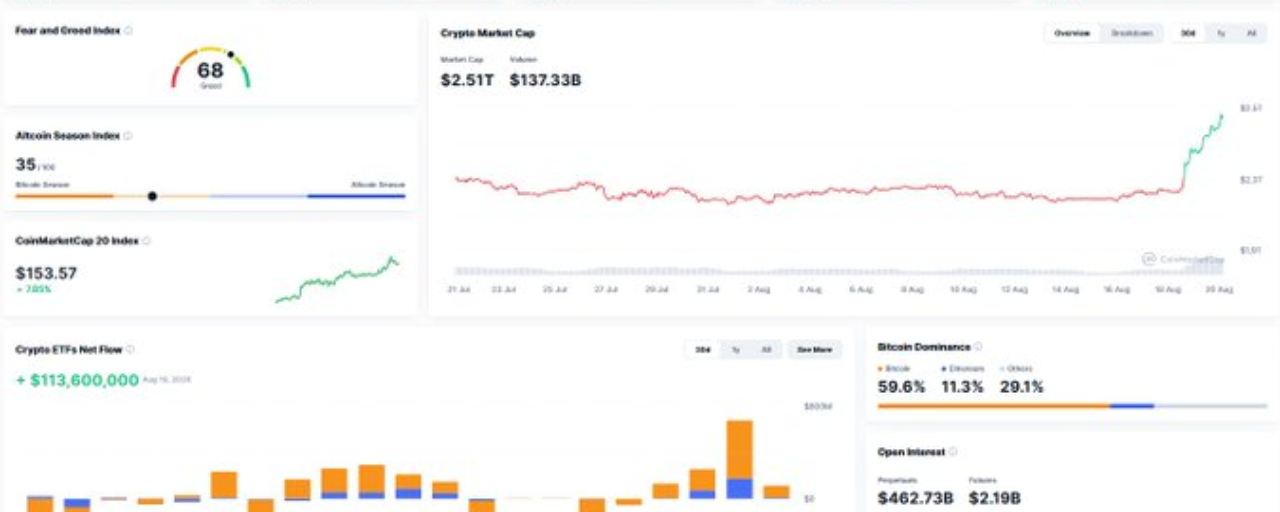Click the + $113,600,000 net flow value
The width and height of the screenshot is (1280, 512).
tap(77, 380)
